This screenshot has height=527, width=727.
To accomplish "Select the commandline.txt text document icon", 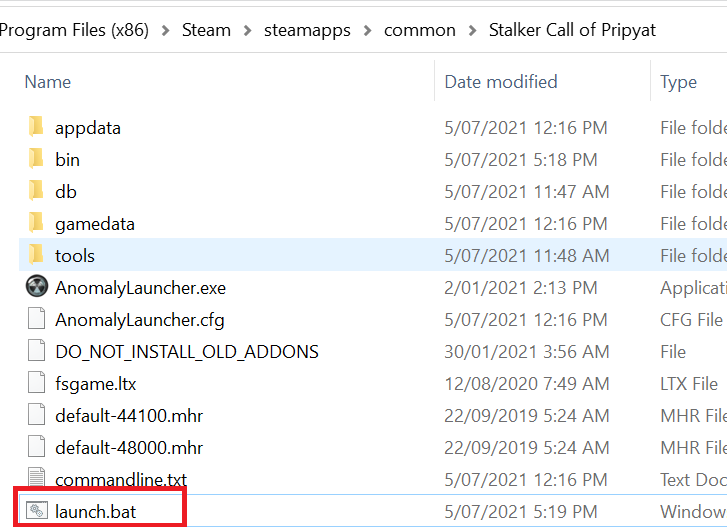I will click(x=37, y=480).
